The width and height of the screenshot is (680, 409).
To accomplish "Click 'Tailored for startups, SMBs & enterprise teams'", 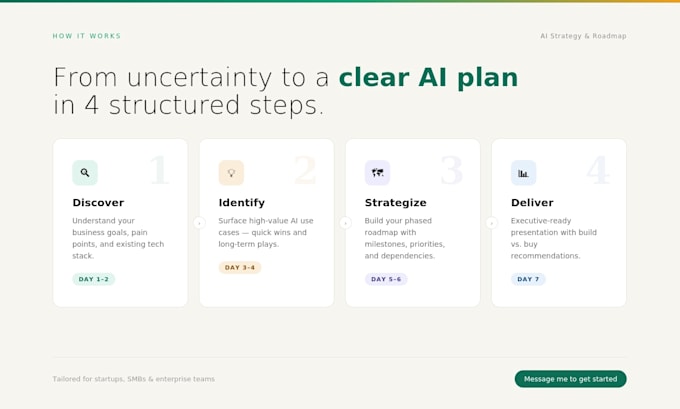I will point(134,379).
